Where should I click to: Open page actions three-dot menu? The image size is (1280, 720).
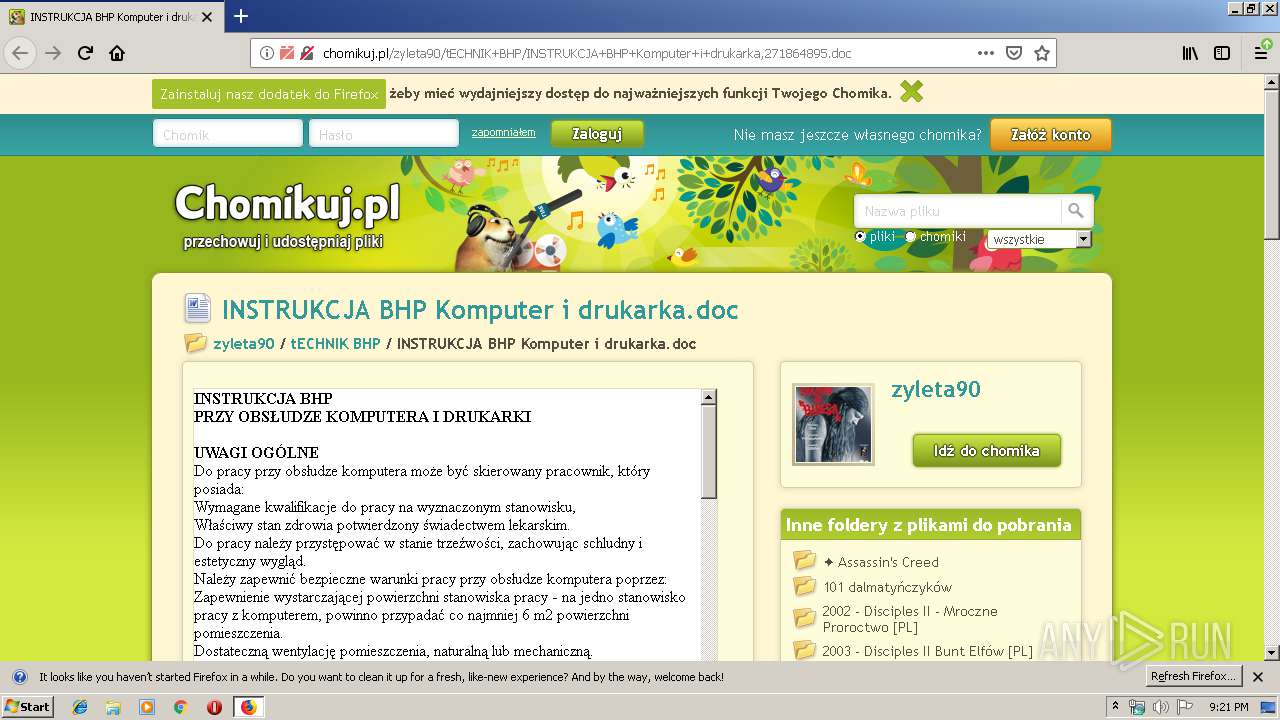[x=985, y=53]
